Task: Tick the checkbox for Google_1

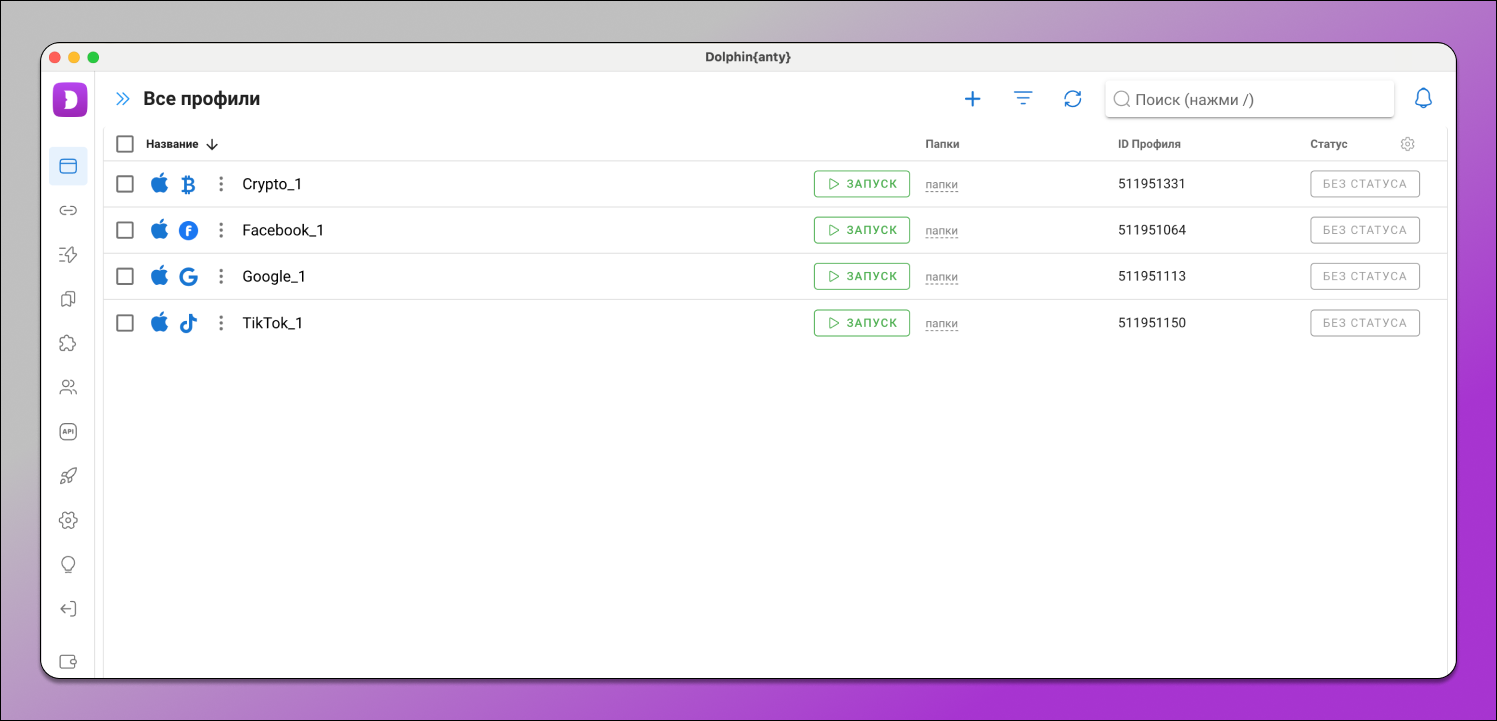Action: pyautogui.click(x=125, y=276)
